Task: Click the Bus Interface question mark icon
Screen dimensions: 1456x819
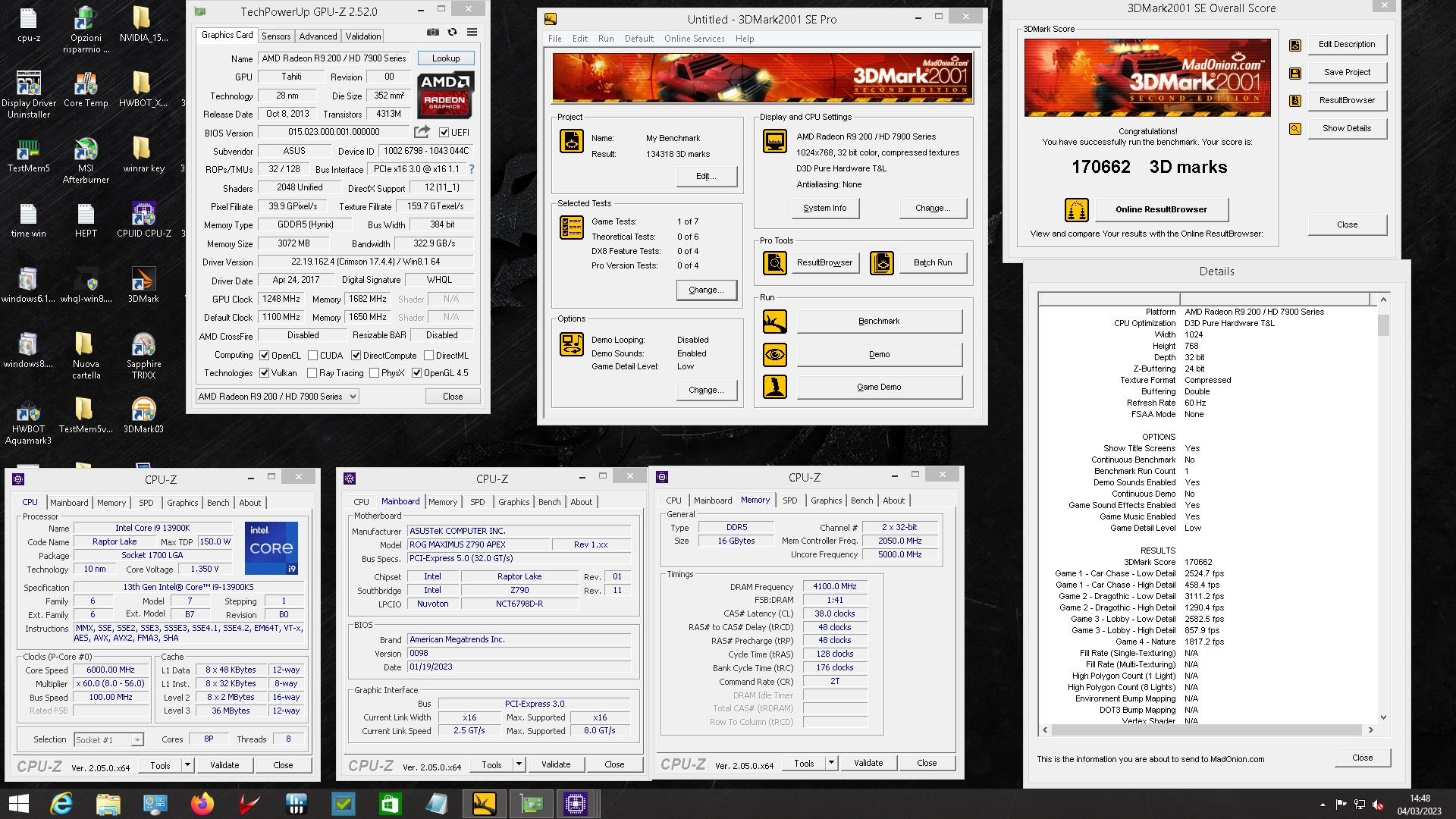Action: (471, 169)
